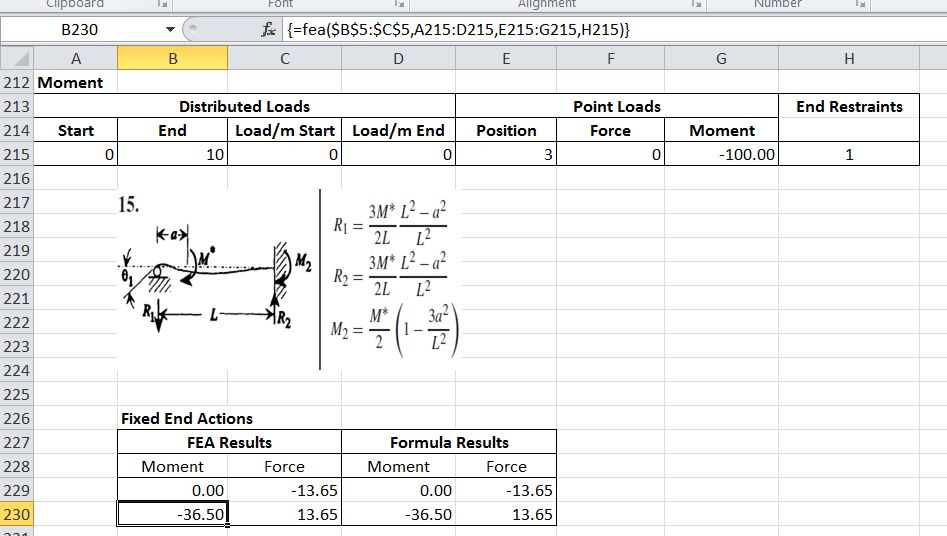
Task: Select row 215 header
Action: click(17, 155)
